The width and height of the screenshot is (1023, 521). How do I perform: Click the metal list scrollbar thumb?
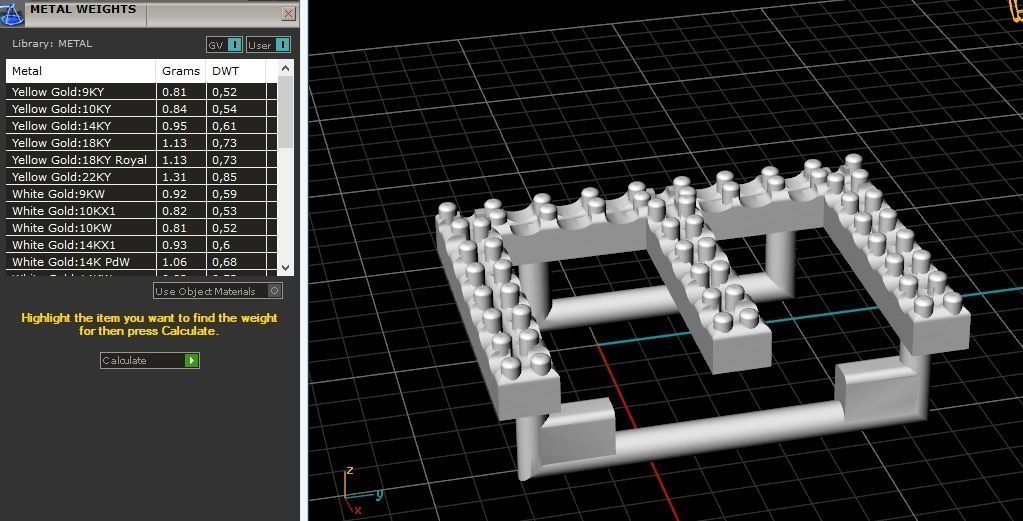(285, 112)
